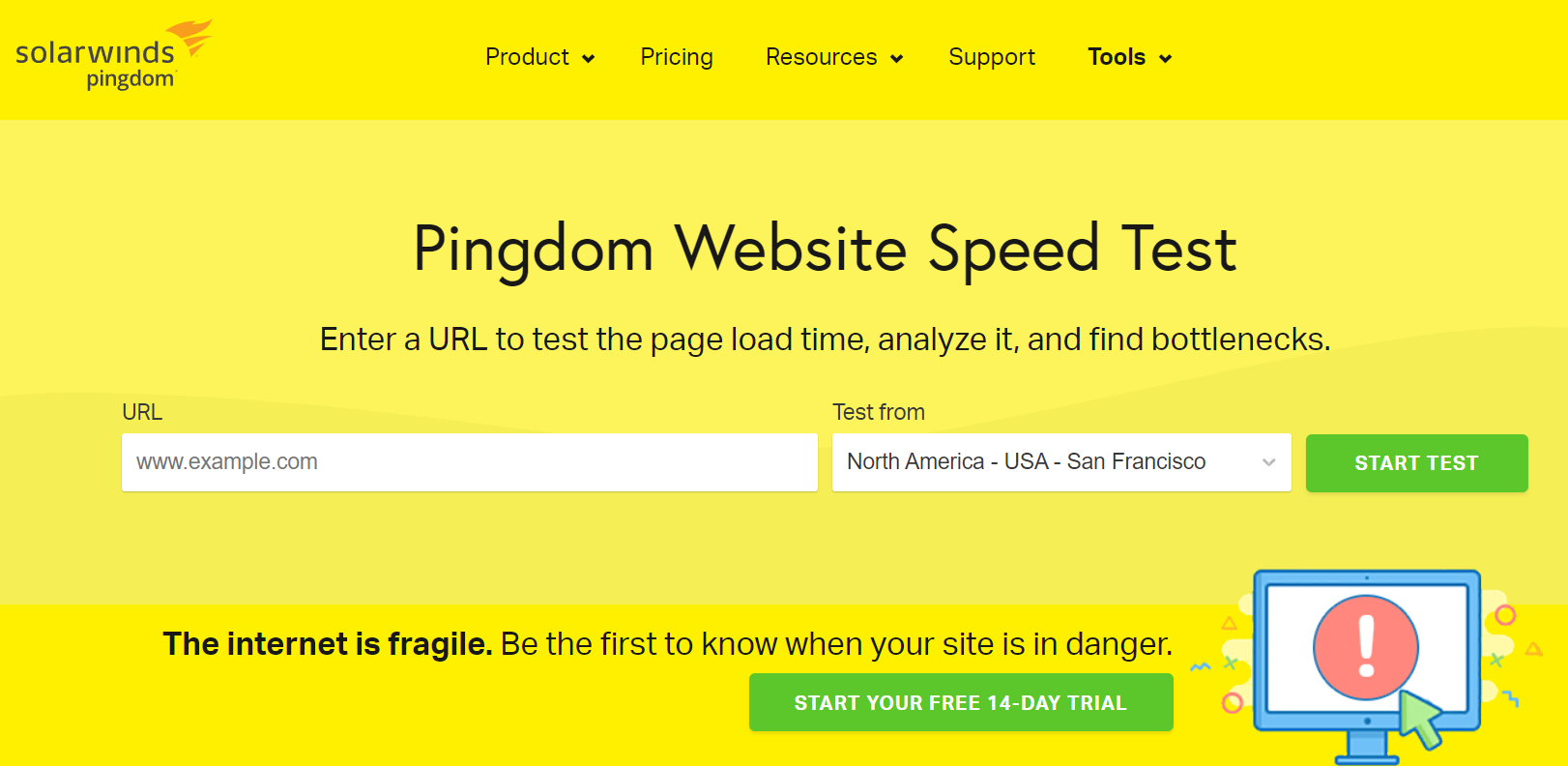
Task: Open the Tools menu label
Action: click(x=1117, y=57)
